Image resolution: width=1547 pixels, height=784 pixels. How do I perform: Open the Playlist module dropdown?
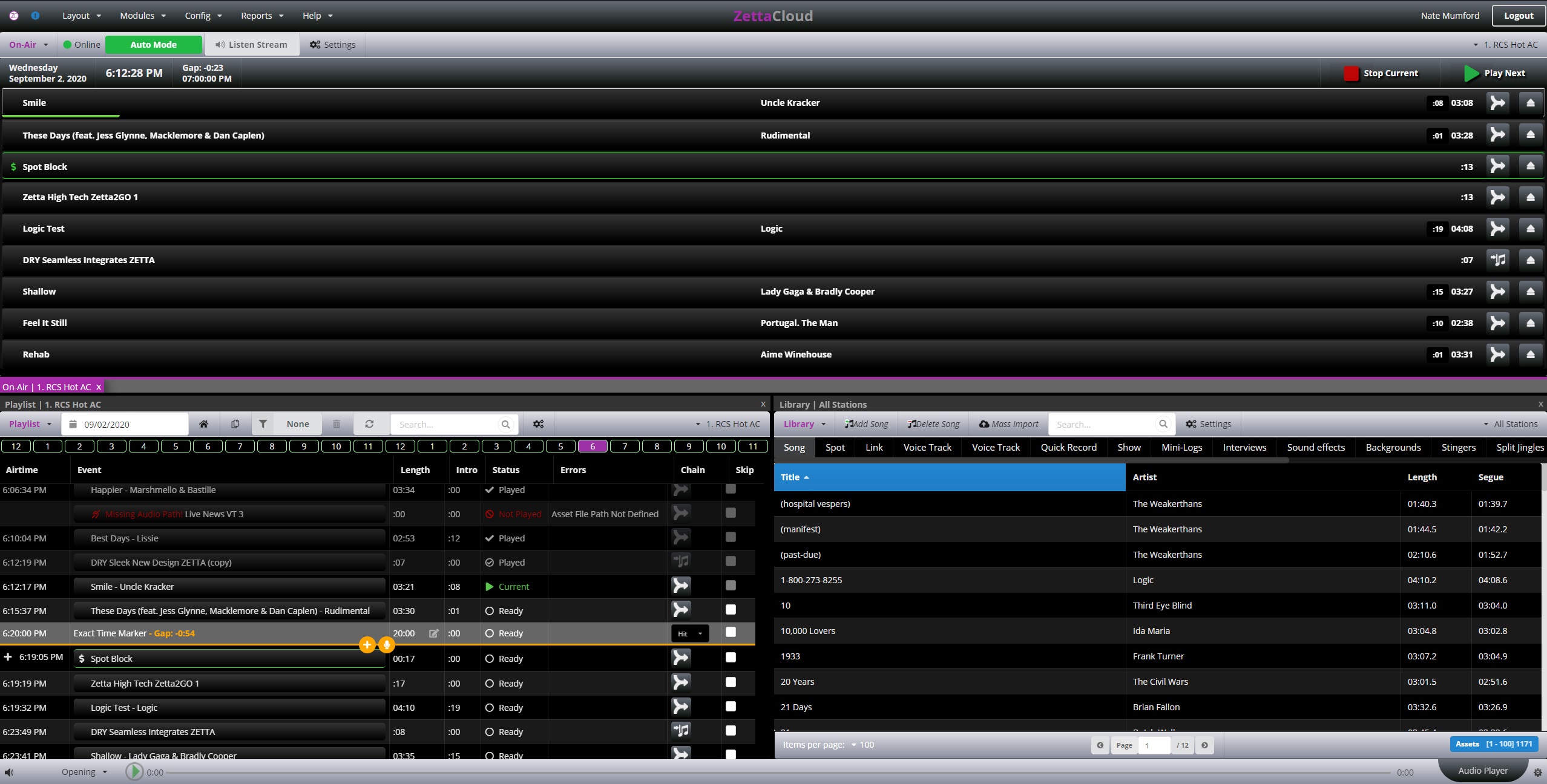30,424
